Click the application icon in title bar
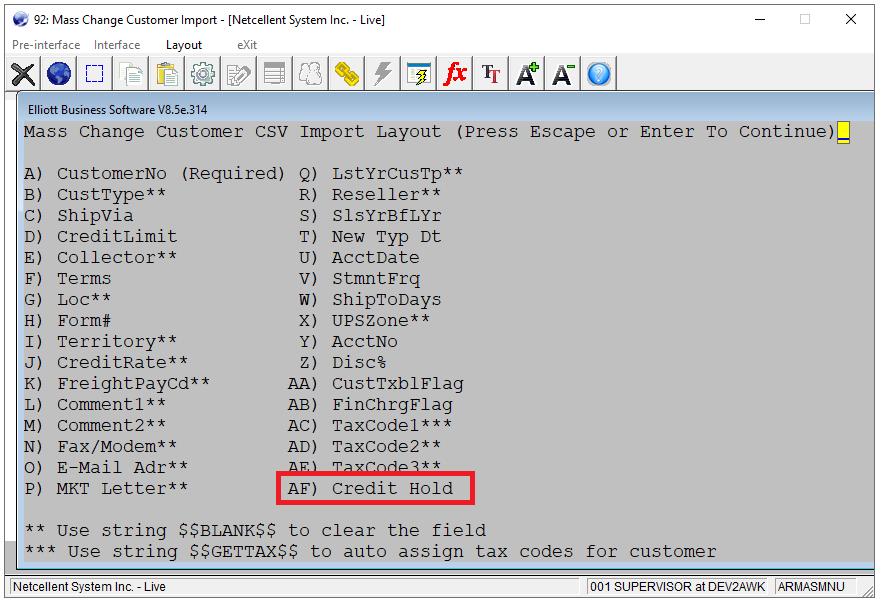 [20, 20]
